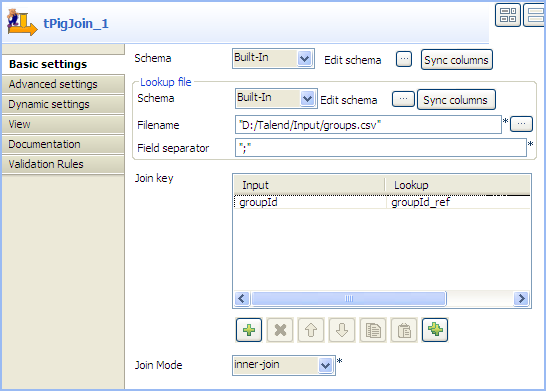546x391 pixels.
Task: Open the main Edit schema dialog button
Action: point(404,59)
